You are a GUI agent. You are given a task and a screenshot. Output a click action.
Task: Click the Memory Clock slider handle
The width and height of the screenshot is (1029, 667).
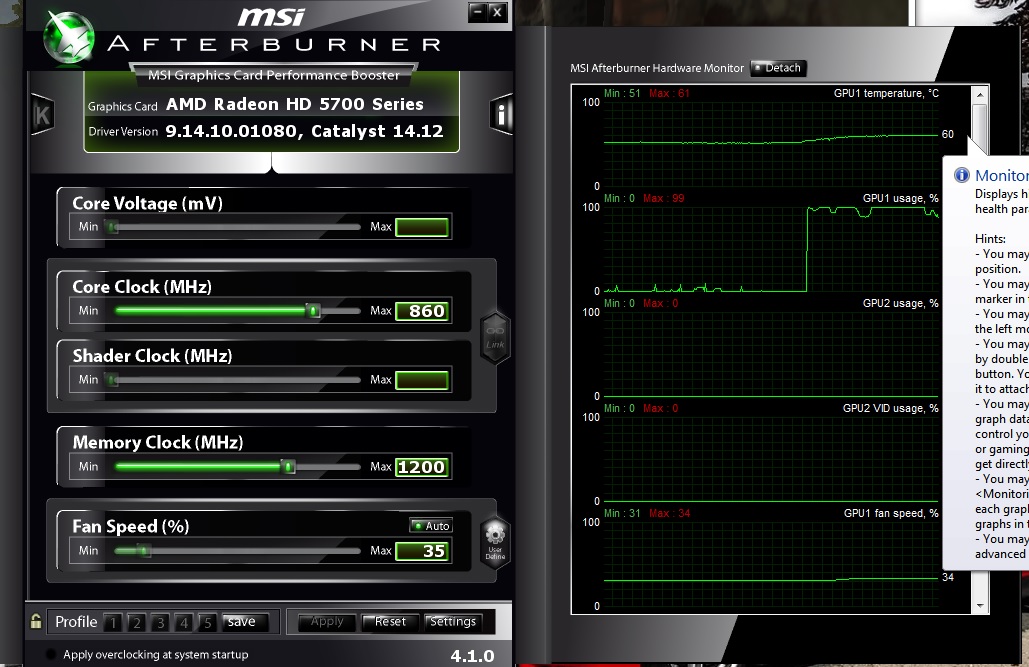pos(288,467)
